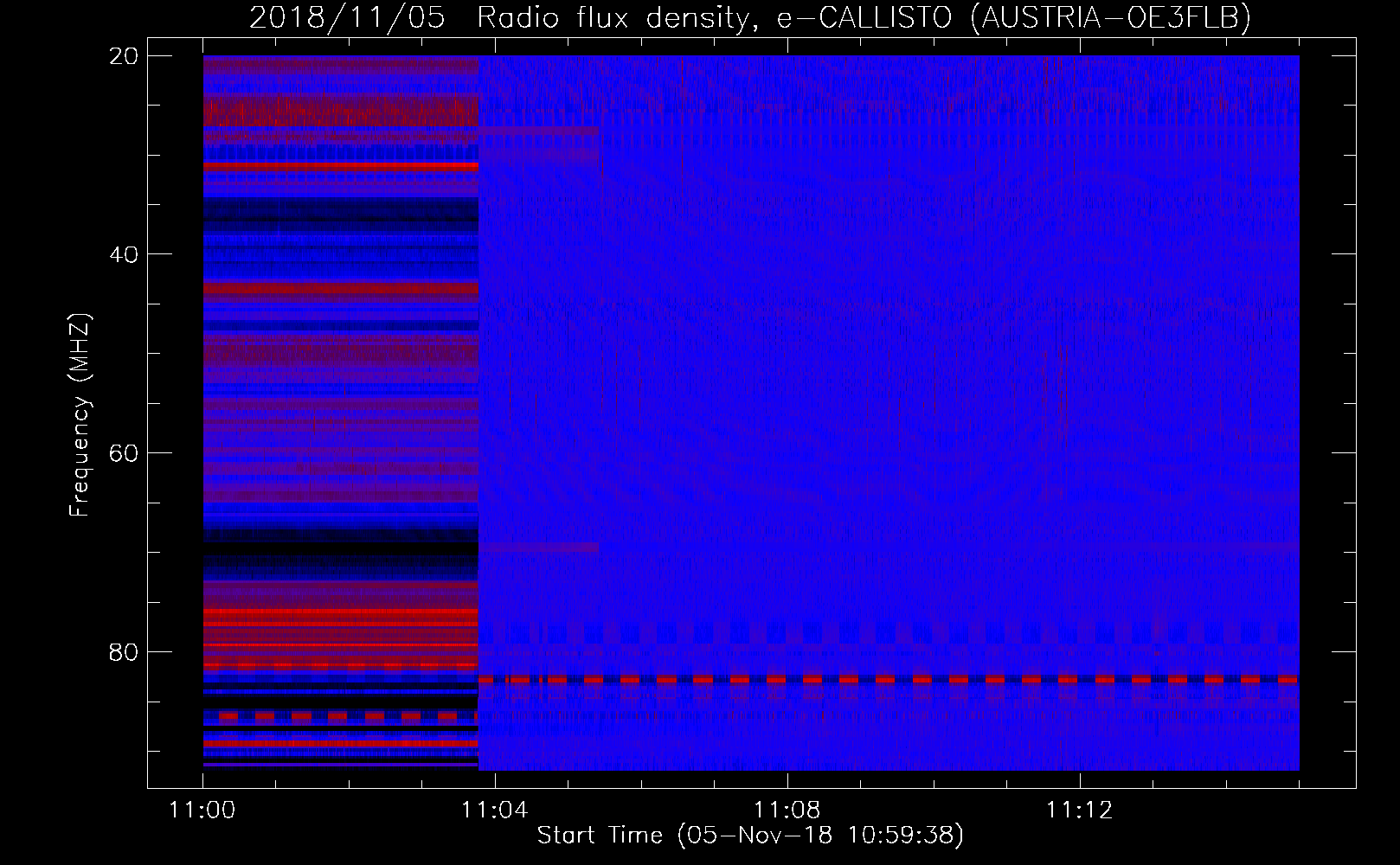Click the 11:08 time tick label

click(x=787, y=810)
